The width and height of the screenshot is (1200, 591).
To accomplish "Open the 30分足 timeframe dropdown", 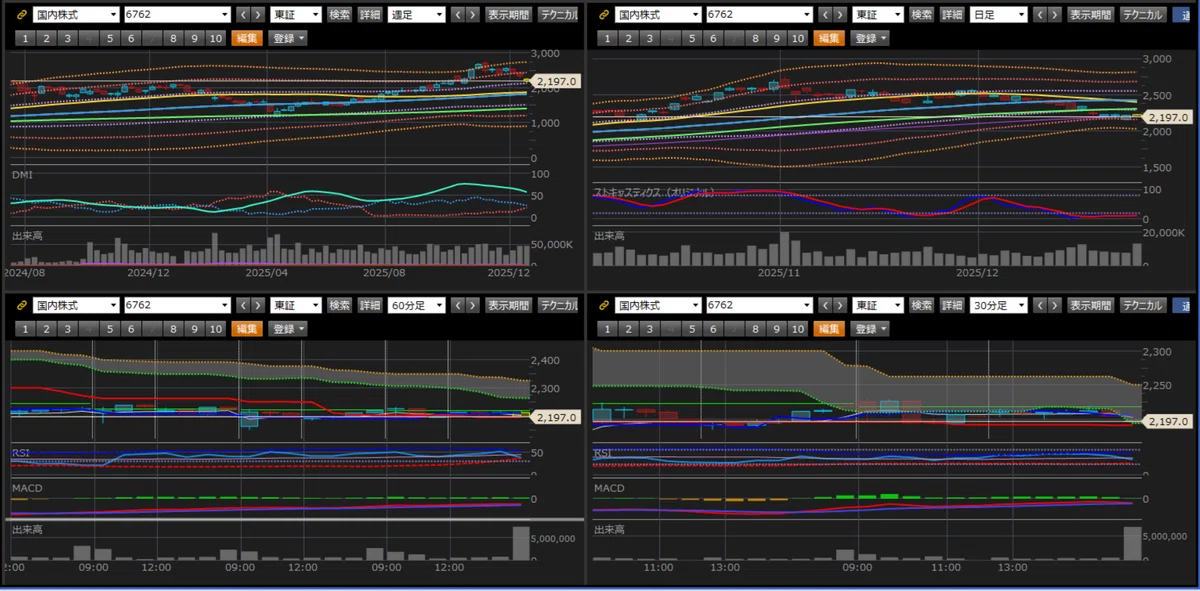I will tap(998, 305).
